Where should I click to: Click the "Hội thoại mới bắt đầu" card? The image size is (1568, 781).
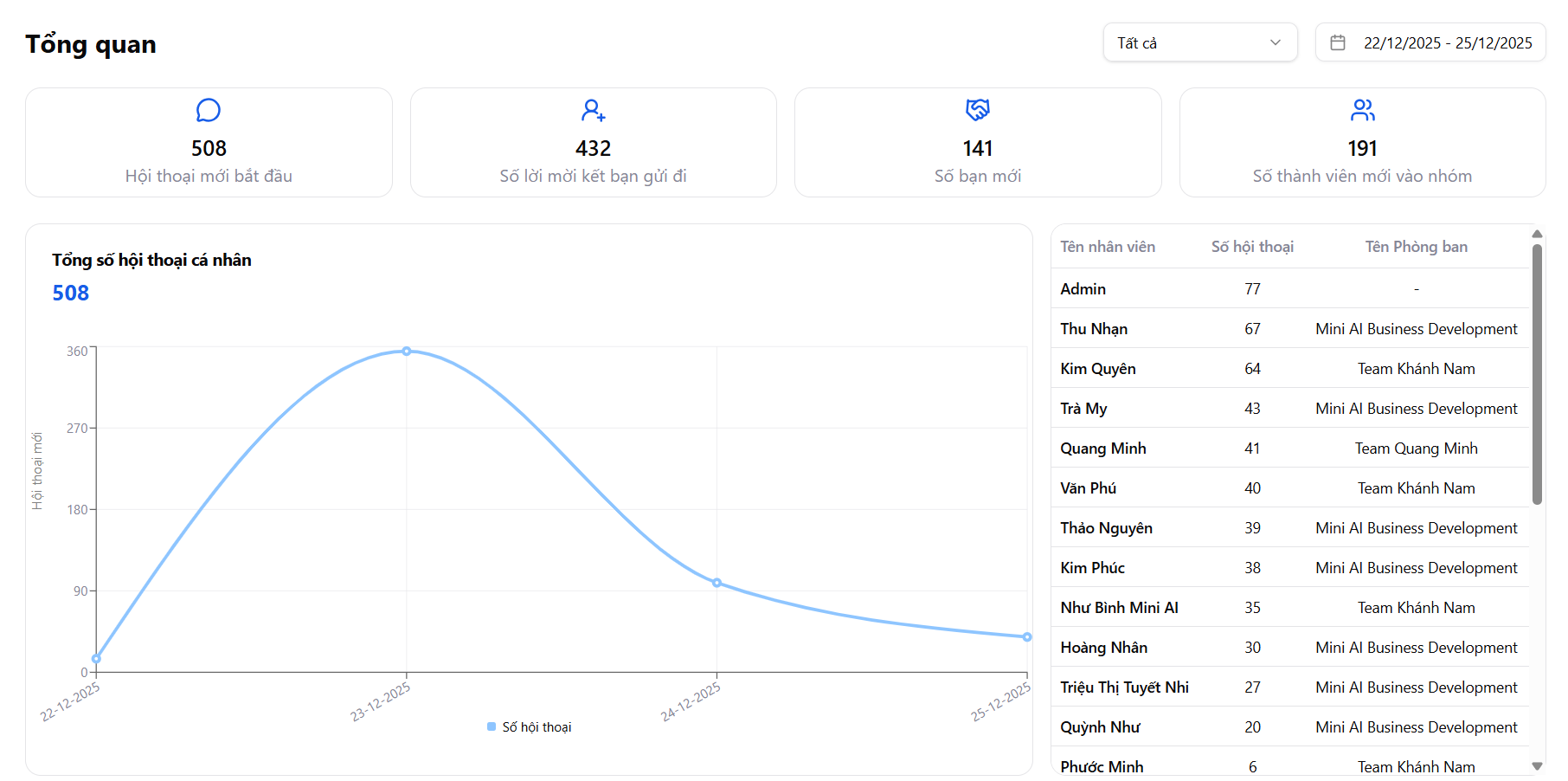click(209, 143)
